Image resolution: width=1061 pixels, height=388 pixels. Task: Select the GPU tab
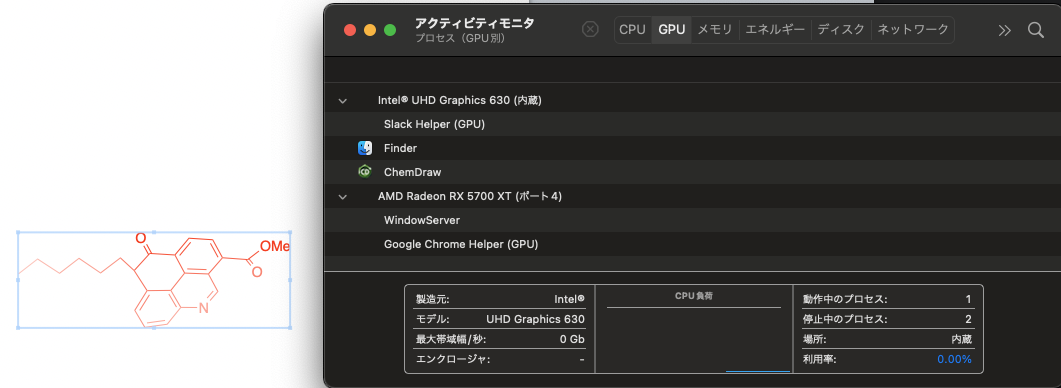pos(672,30)
